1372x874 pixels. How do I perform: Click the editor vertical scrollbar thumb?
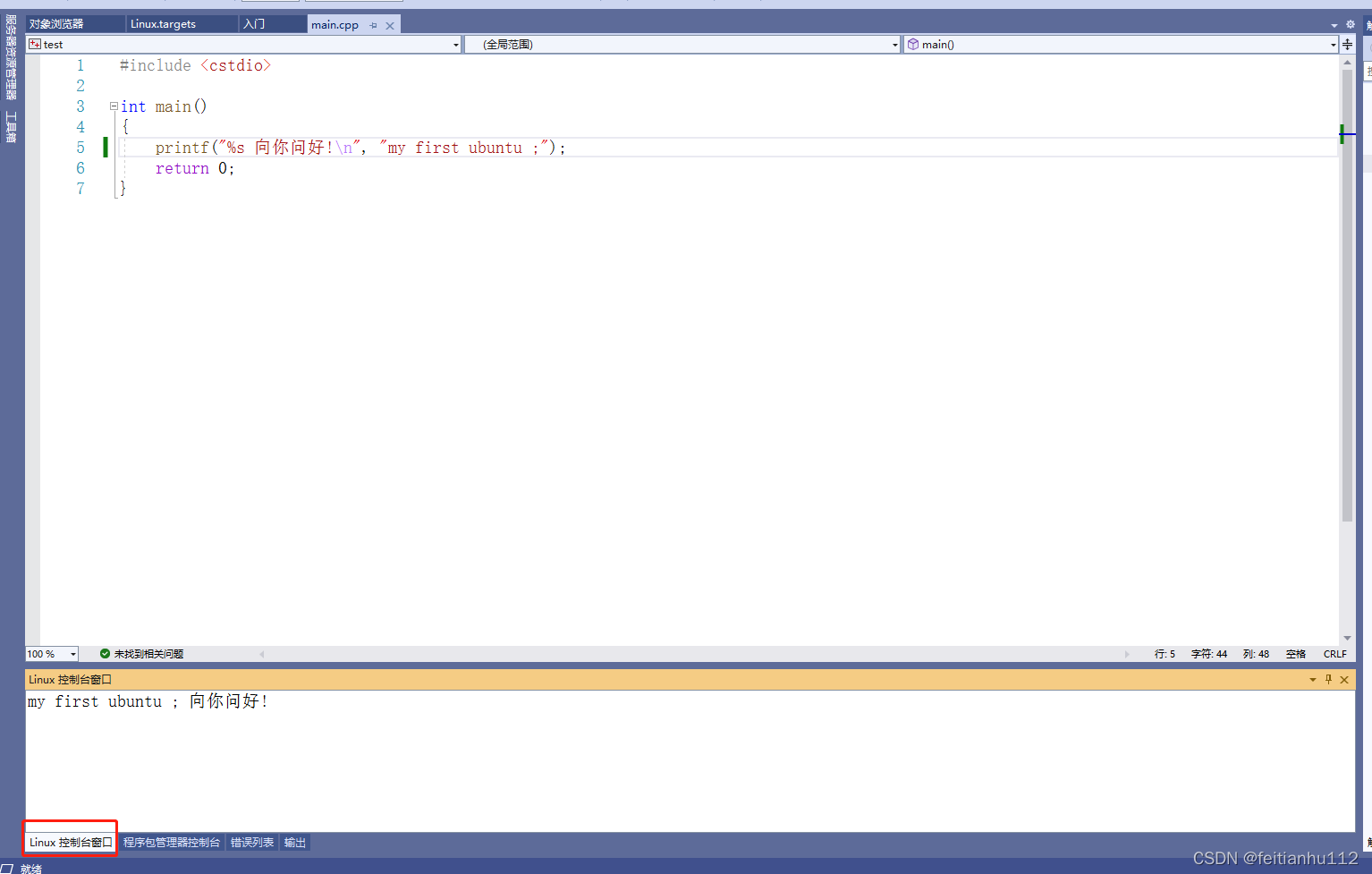[1347, 295]
